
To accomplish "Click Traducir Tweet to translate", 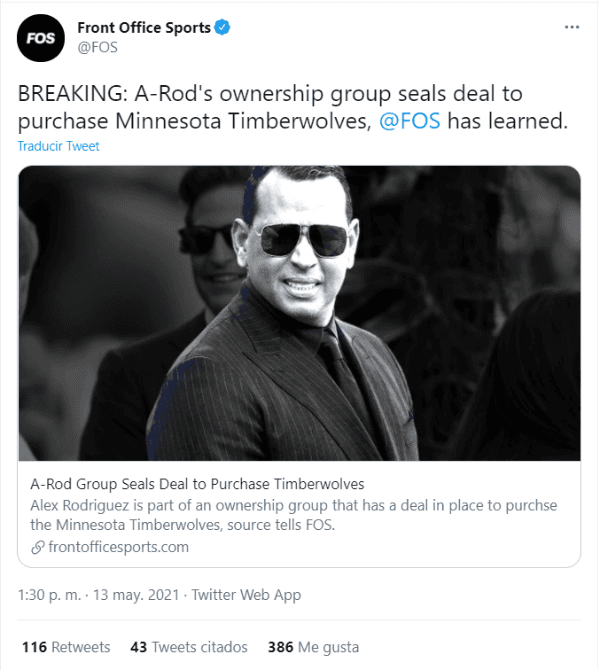I will 58,146.
